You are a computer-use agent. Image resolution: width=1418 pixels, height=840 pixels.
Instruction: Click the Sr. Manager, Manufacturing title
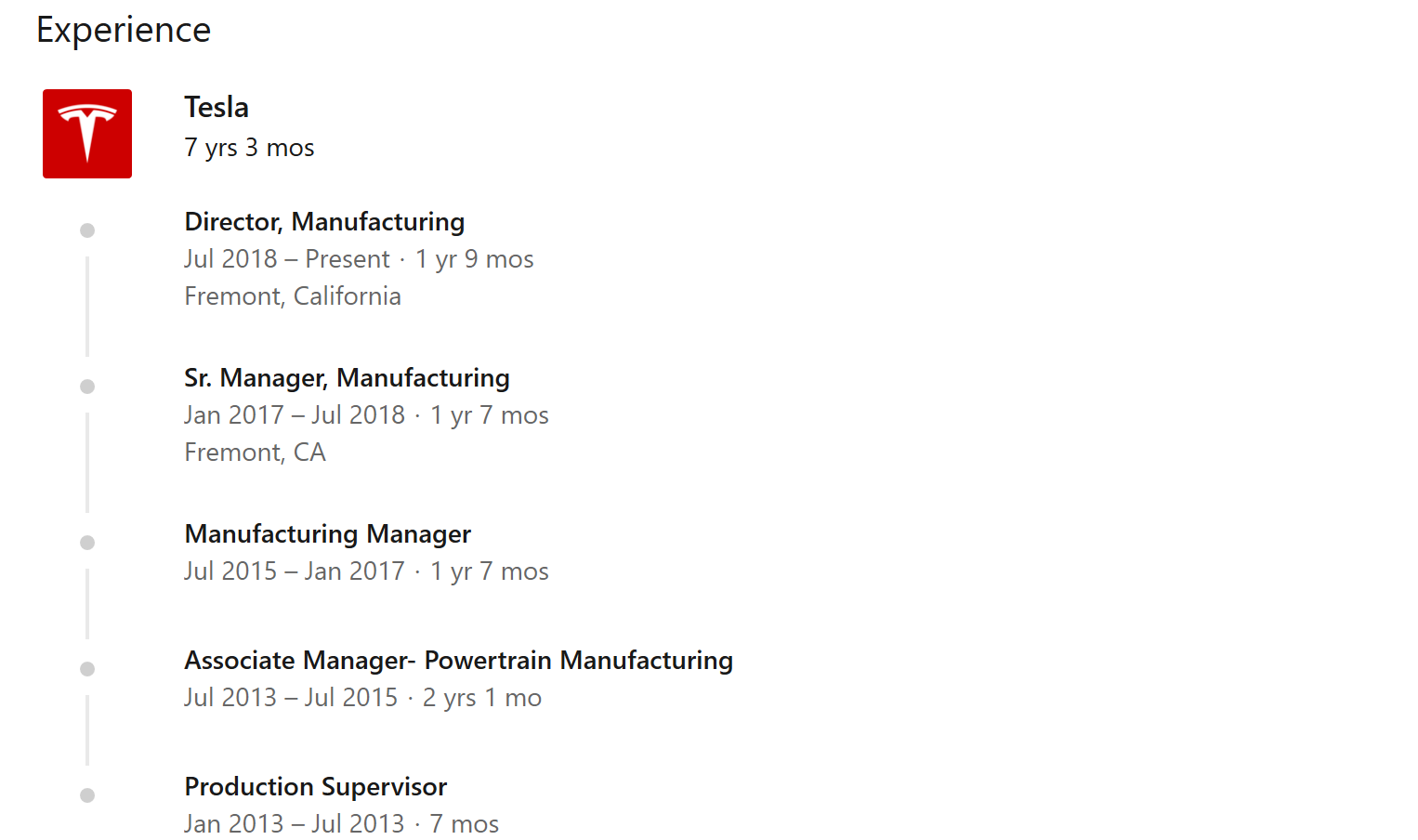point(347,378)
